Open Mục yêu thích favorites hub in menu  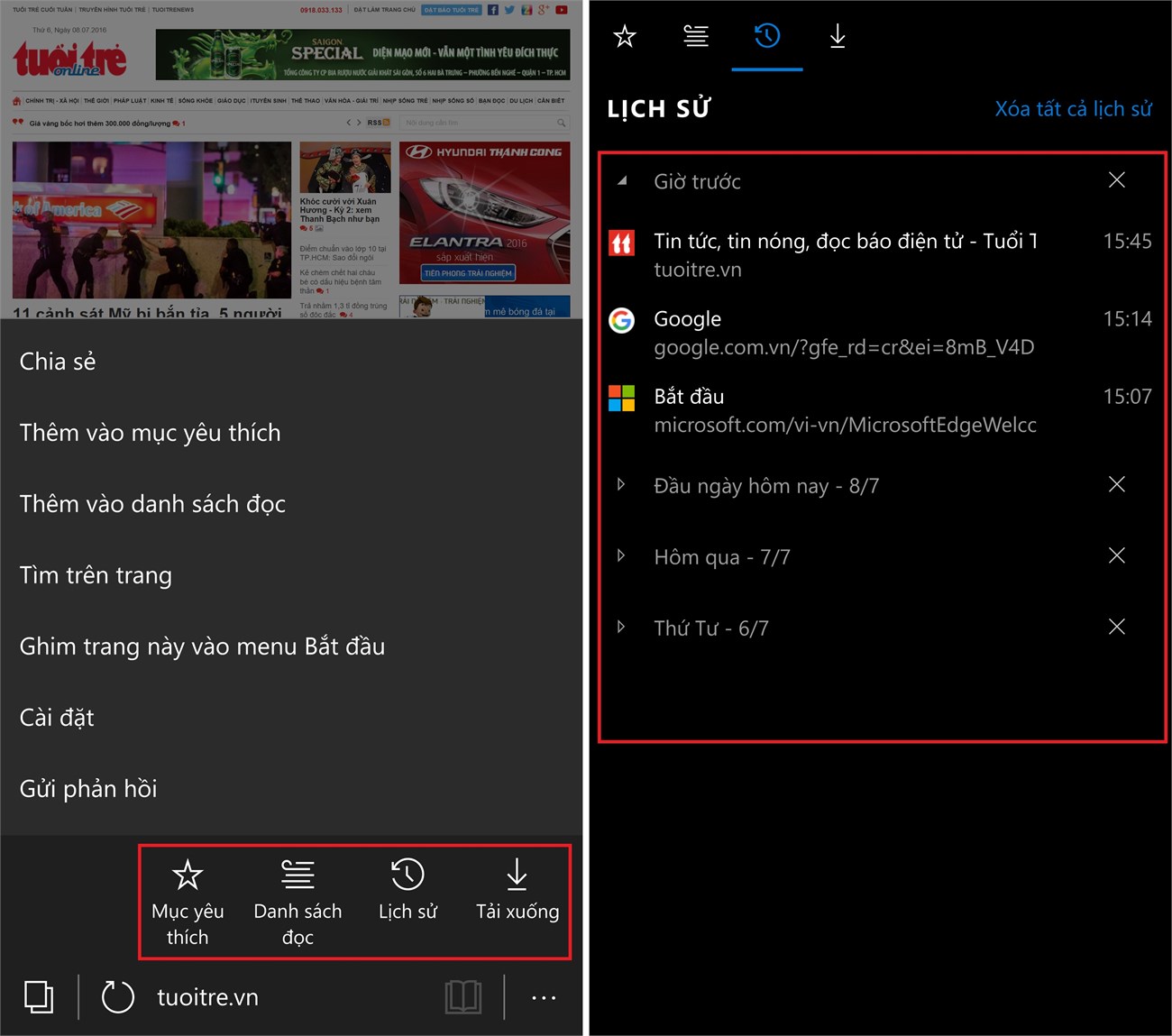[188, 902]
